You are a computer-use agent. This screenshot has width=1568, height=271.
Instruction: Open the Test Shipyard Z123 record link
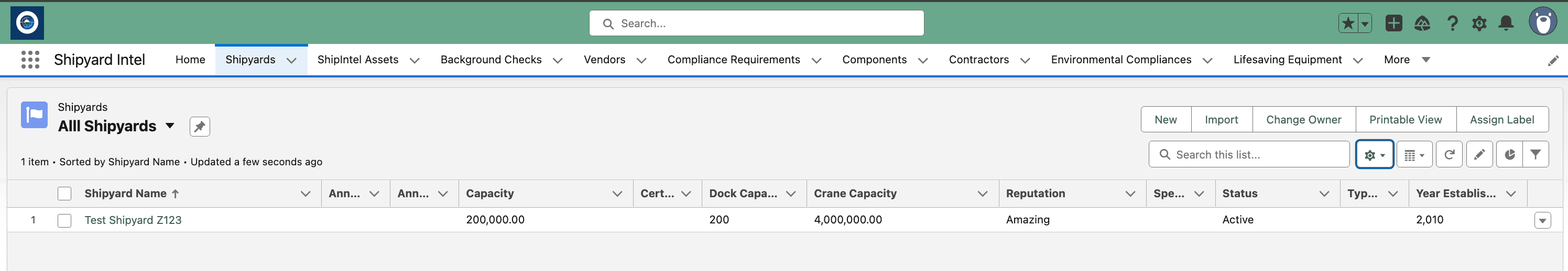[x=133, y=220]
